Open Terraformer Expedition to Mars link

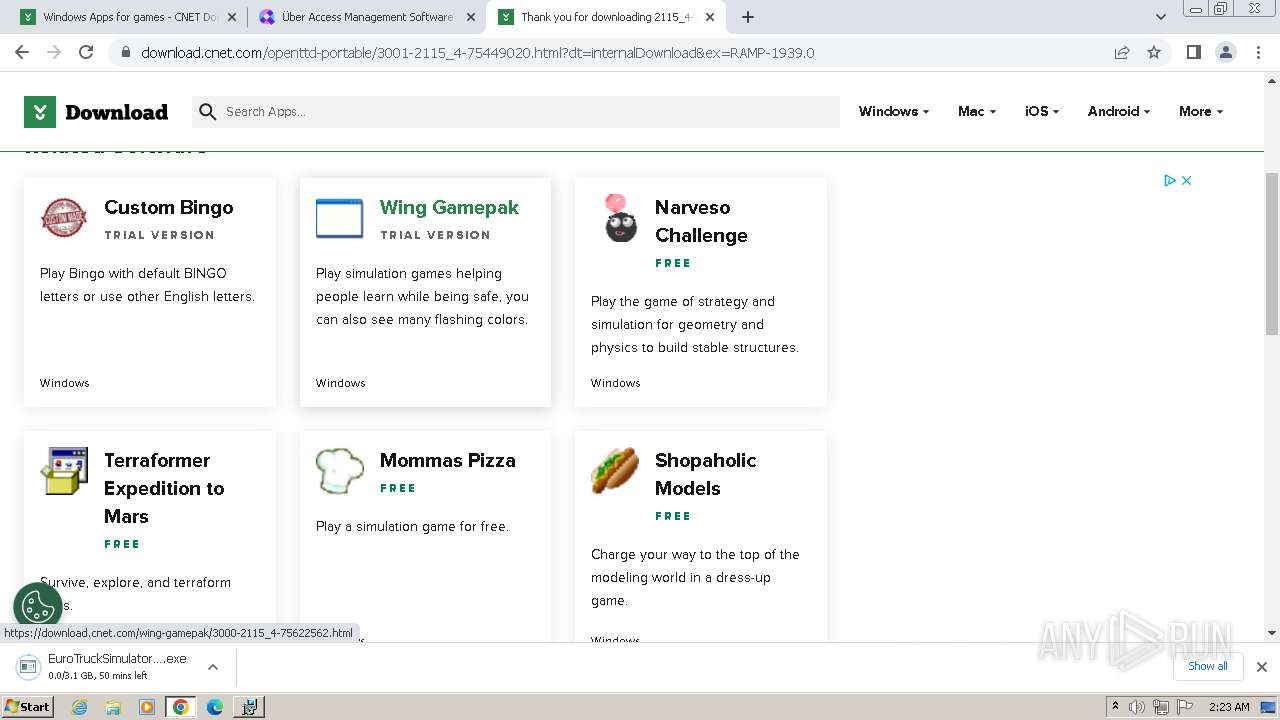(164, 488)
